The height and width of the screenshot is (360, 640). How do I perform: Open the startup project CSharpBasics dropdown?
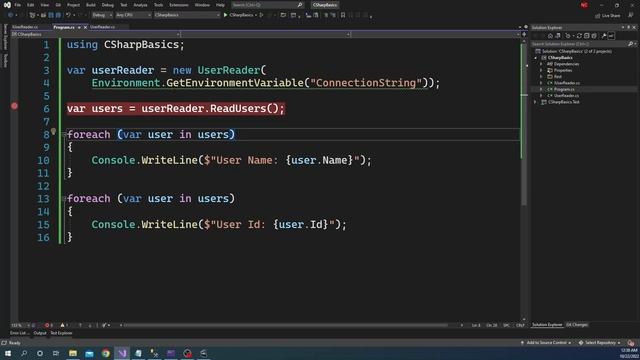point(187,15)
